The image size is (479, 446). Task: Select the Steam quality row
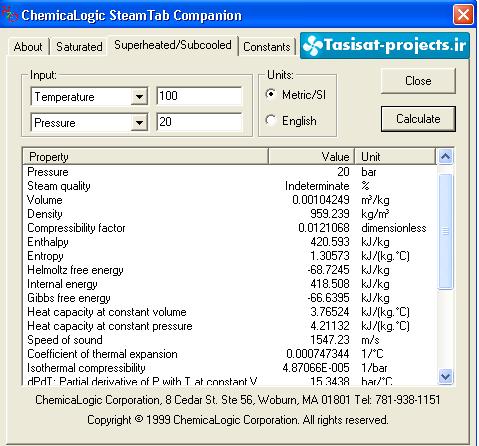(230, 186)
